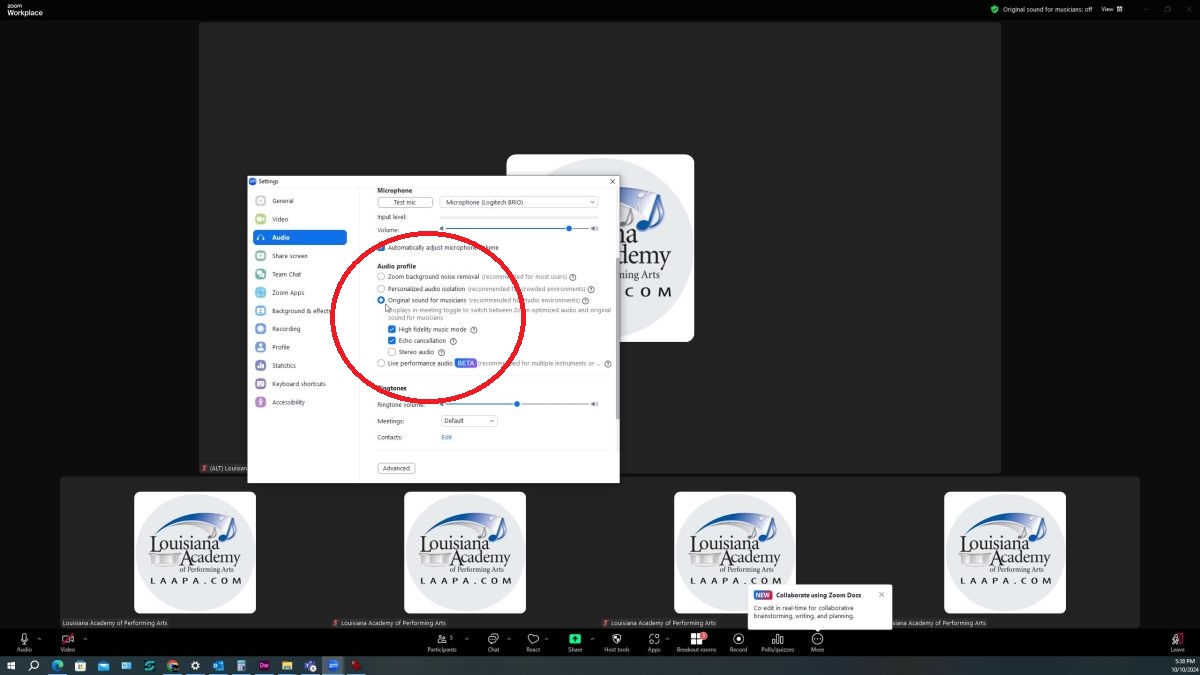Click the Windows Start button

coord(12,665)
